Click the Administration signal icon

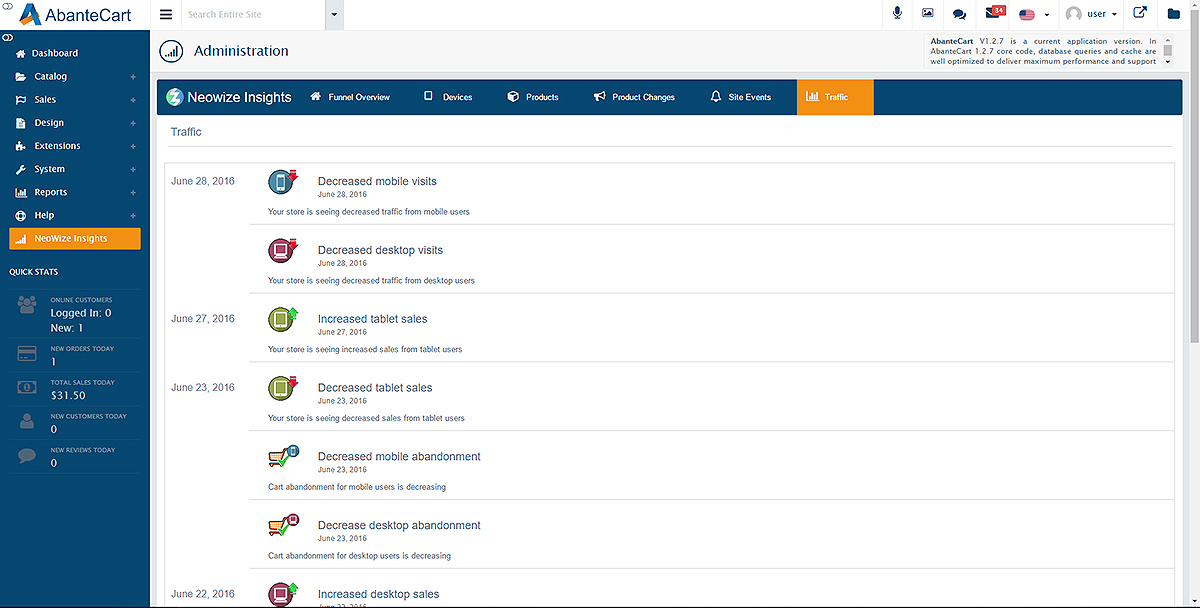click(171, 51)
